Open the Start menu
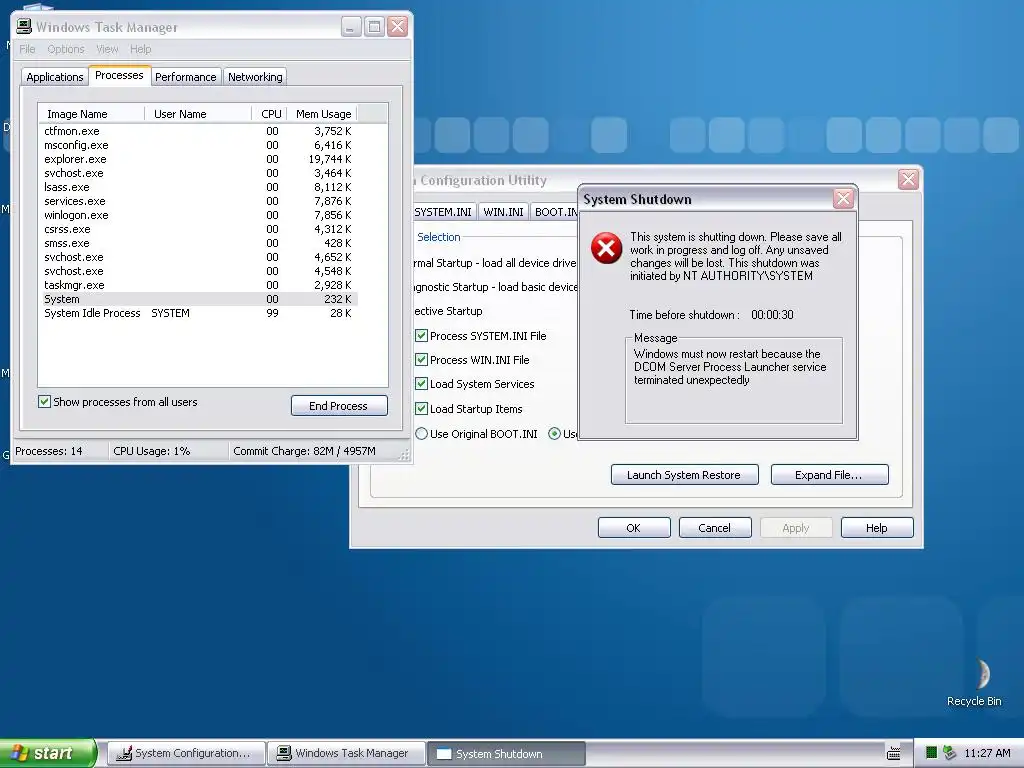 point(47,753)
